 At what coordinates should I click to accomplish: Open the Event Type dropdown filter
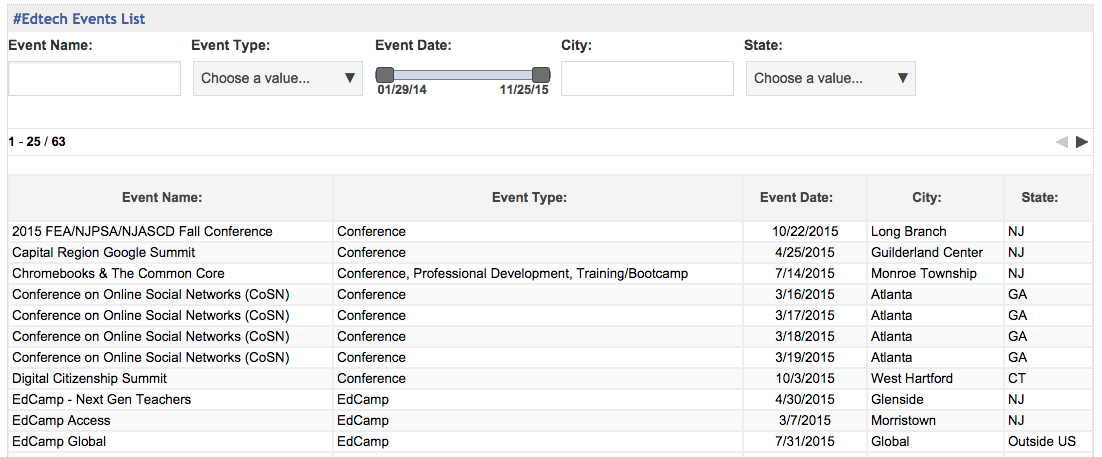pos(278,78)
